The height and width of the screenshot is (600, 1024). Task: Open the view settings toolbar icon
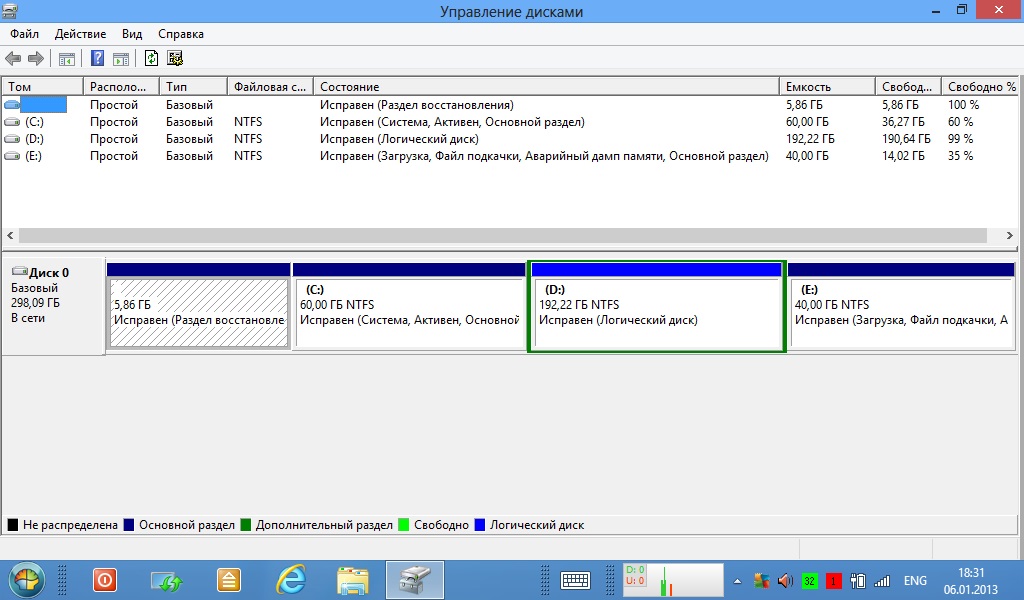point(175,58)
